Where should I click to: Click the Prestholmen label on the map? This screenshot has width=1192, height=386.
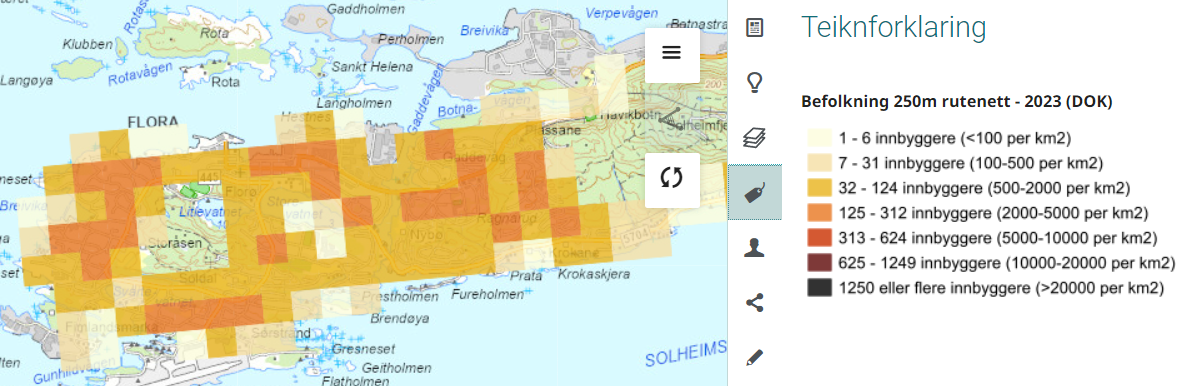(x=401, y=296)
